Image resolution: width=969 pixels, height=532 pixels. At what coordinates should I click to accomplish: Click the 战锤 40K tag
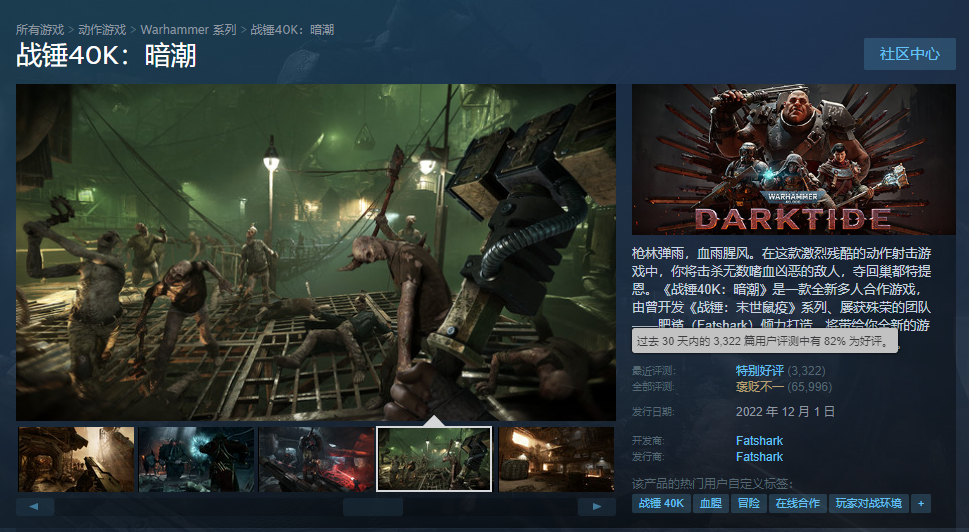[x=661, y=504]
